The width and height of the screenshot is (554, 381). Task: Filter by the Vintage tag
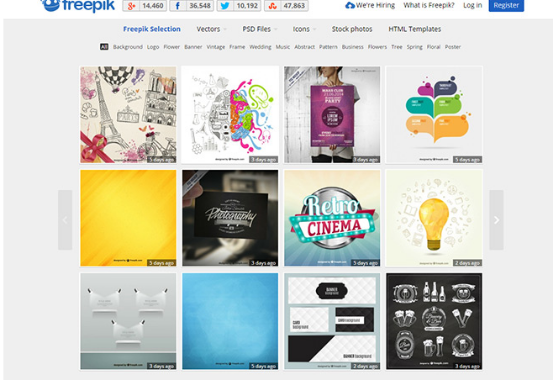click(216, 47)
